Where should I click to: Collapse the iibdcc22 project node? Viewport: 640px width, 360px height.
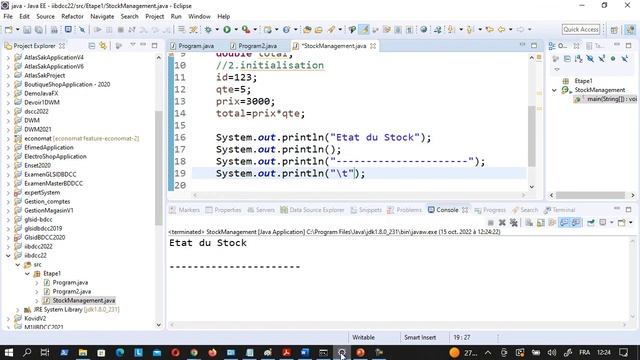[8, 256]
